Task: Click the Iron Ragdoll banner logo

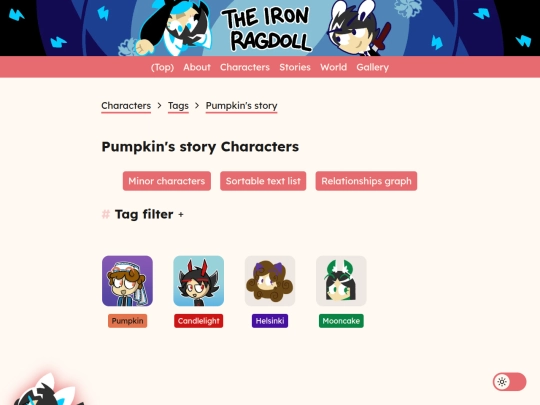Action: (x=266, y=29)
